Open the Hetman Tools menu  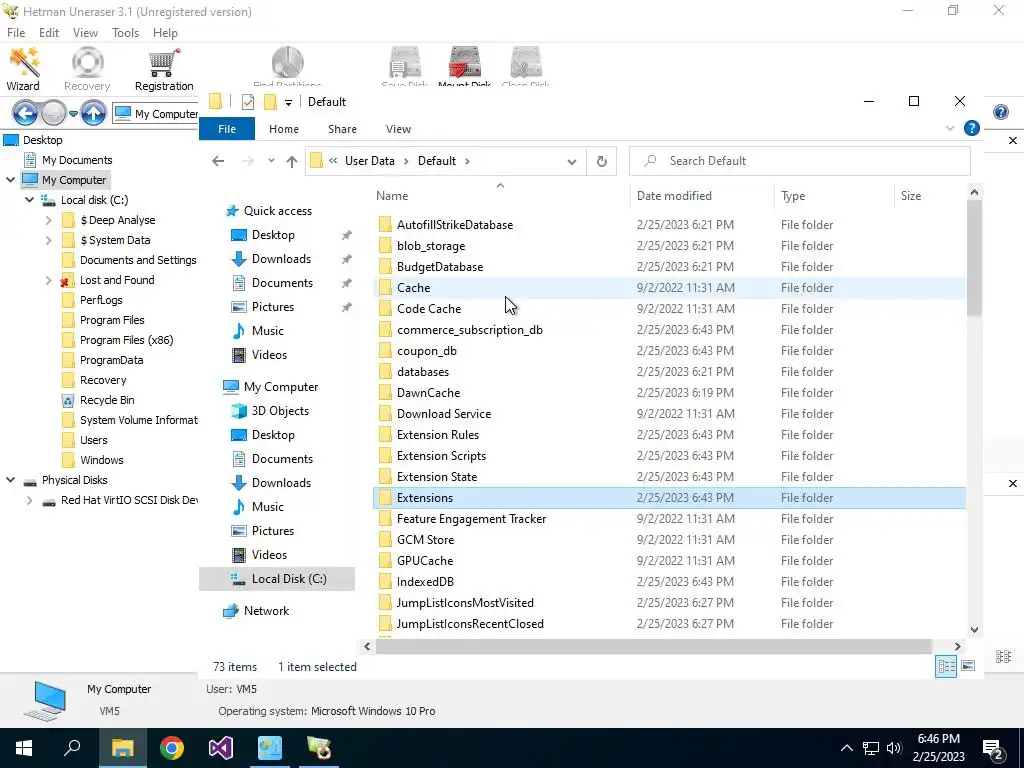(125, 33)
